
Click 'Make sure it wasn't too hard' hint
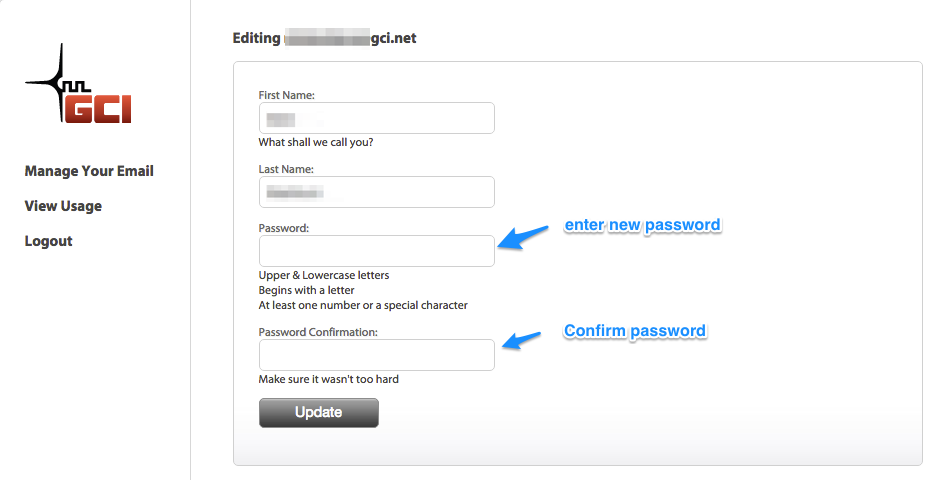pos(329,380)
